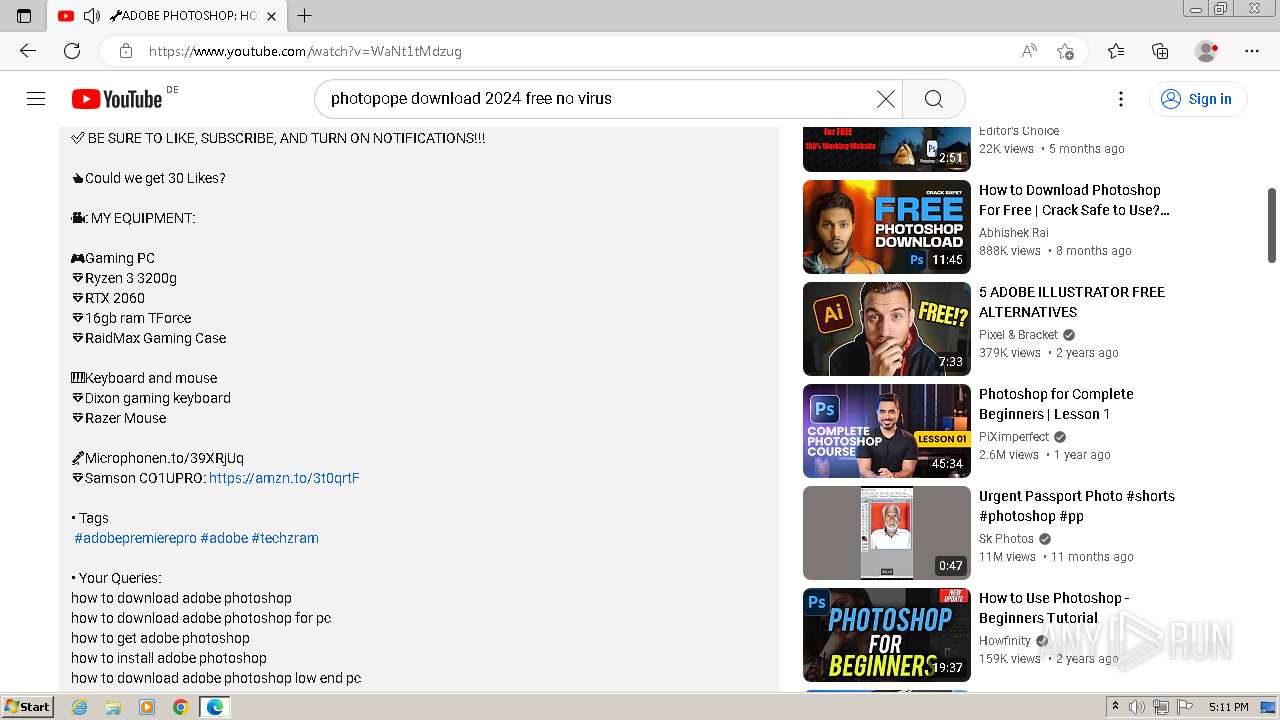Open YouTube settings three-dot menu
Viewport: 1280px width, 720px height.
tap(1121, 98)
